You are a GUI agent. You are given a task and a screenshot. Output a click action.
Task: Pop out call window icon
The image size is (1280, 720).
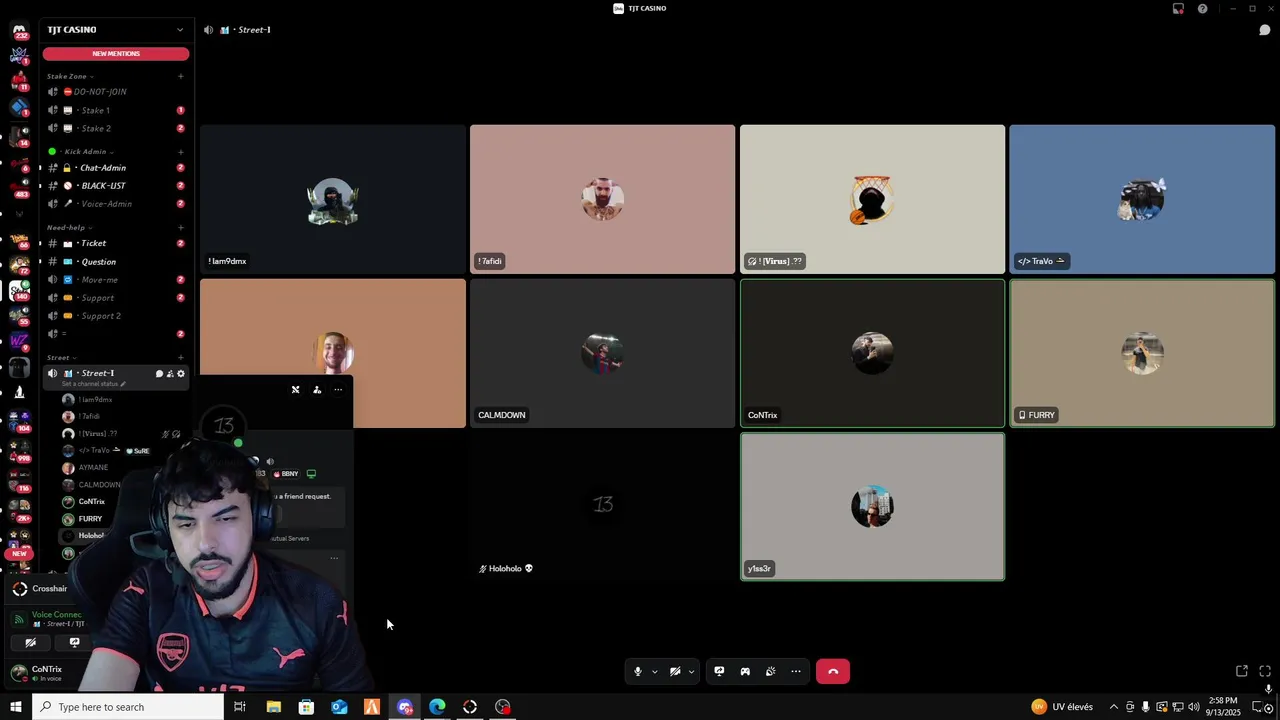click(x=1242, y=671)
